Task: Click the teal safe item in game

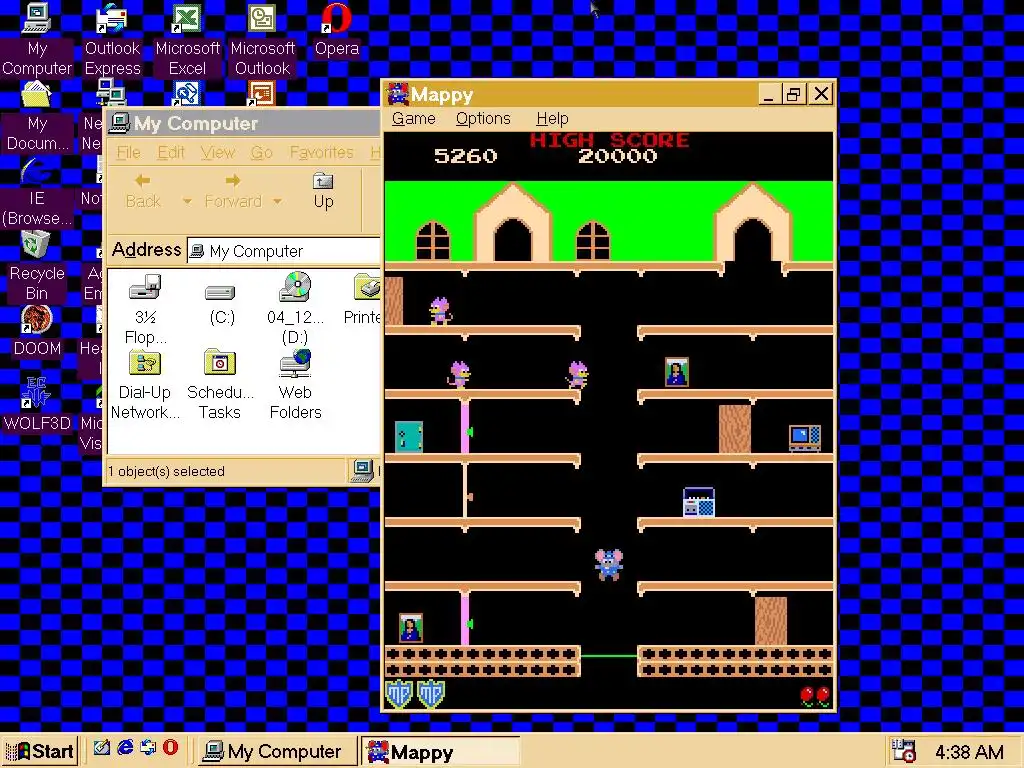Action: [409, 436]
